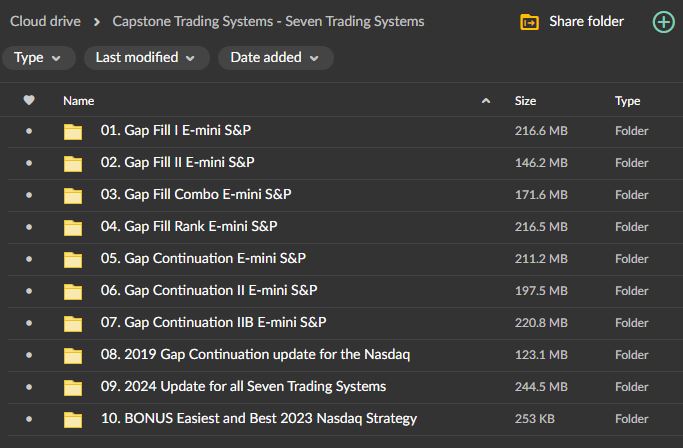Viewport: 683px width, 448px height.
Task: Sort by the Name column header
Action: 78,101
